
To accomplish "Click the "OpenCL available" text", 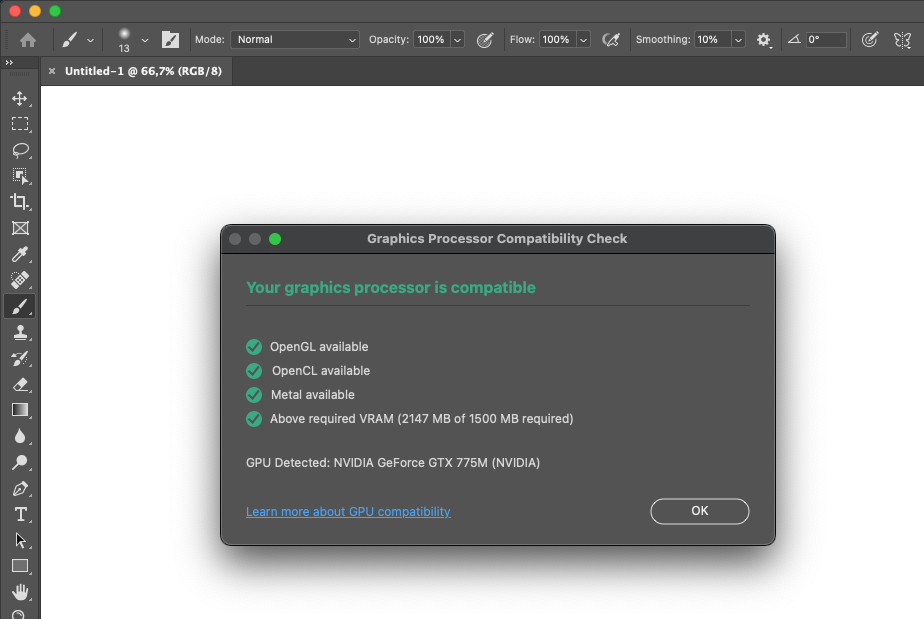I will [321, 371].
